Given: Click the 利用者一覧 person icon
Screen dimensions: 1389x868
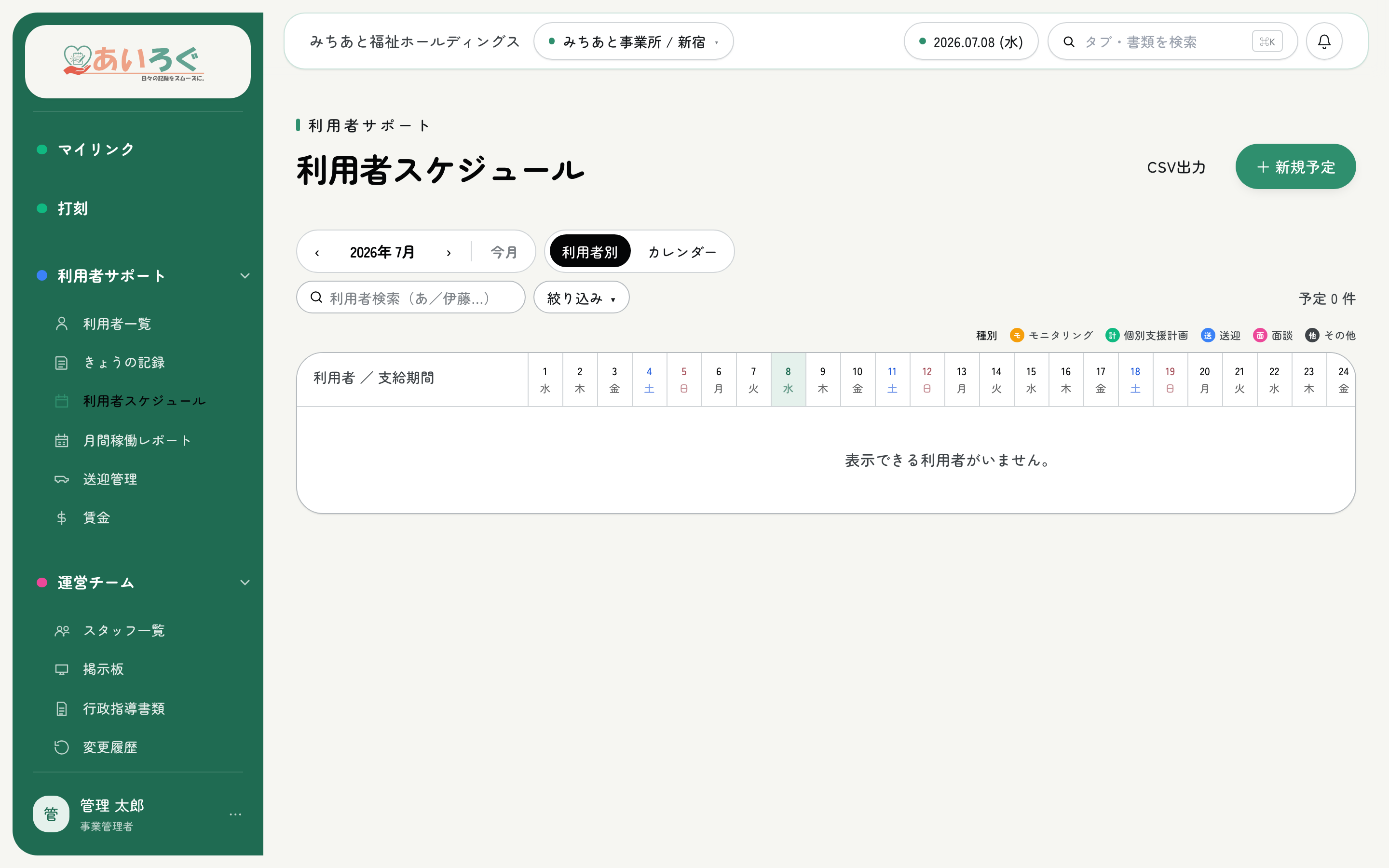Looking at the screenshot, I should tap(61, 324).
